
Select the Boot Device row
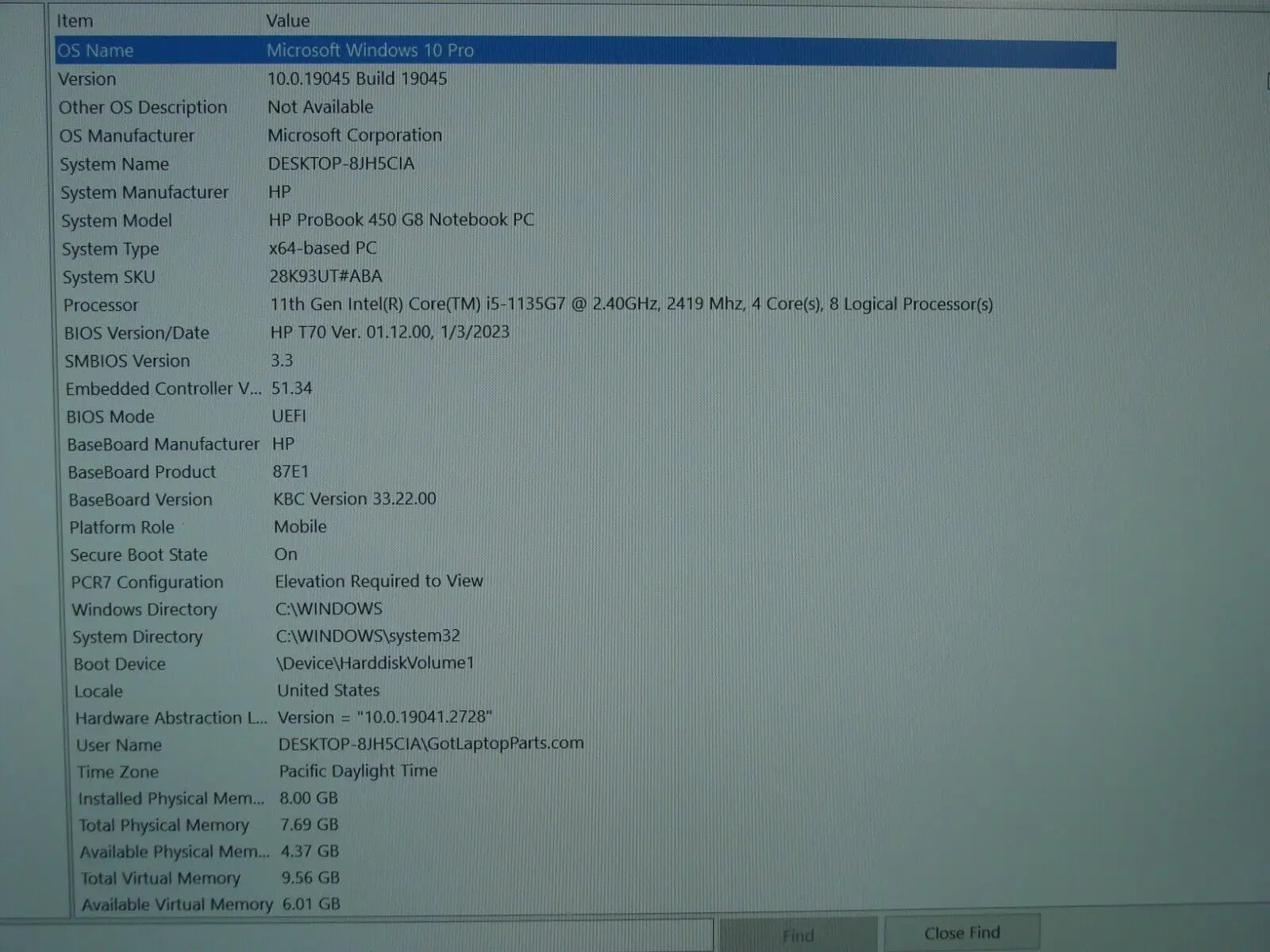[120, 664]
